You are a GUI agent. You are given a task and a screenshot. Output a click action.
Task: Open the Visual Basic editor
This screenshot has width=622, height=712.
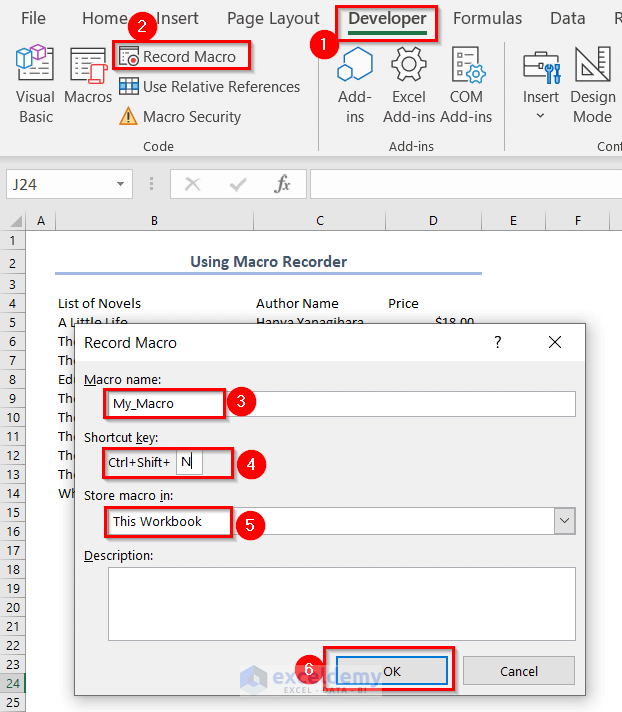coord(35,84)
